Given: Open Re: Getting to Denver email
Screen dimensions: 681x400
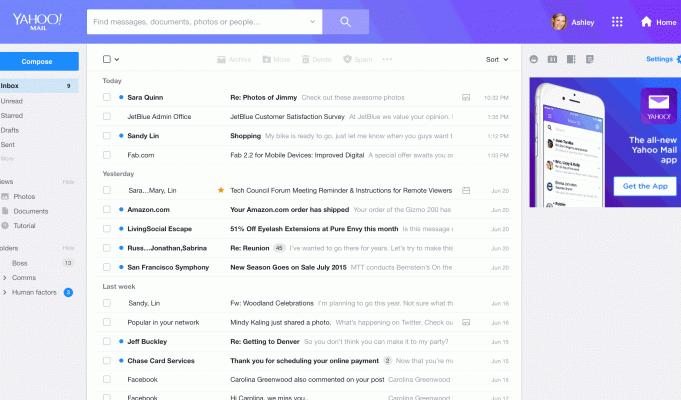Looking at the screenshot, I should coord(305,341).
